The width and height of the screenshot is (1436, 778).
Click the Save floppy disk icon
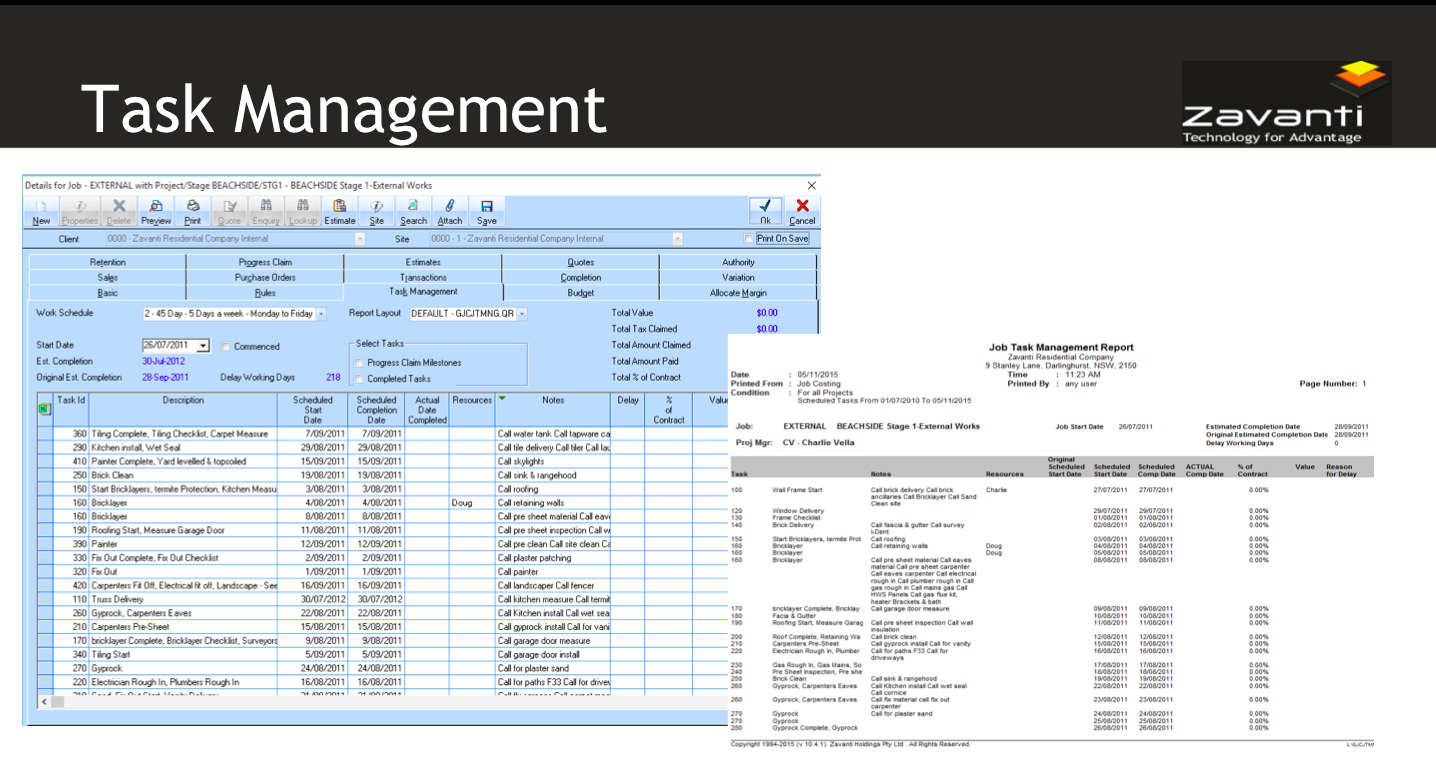(x=487, y=211)
